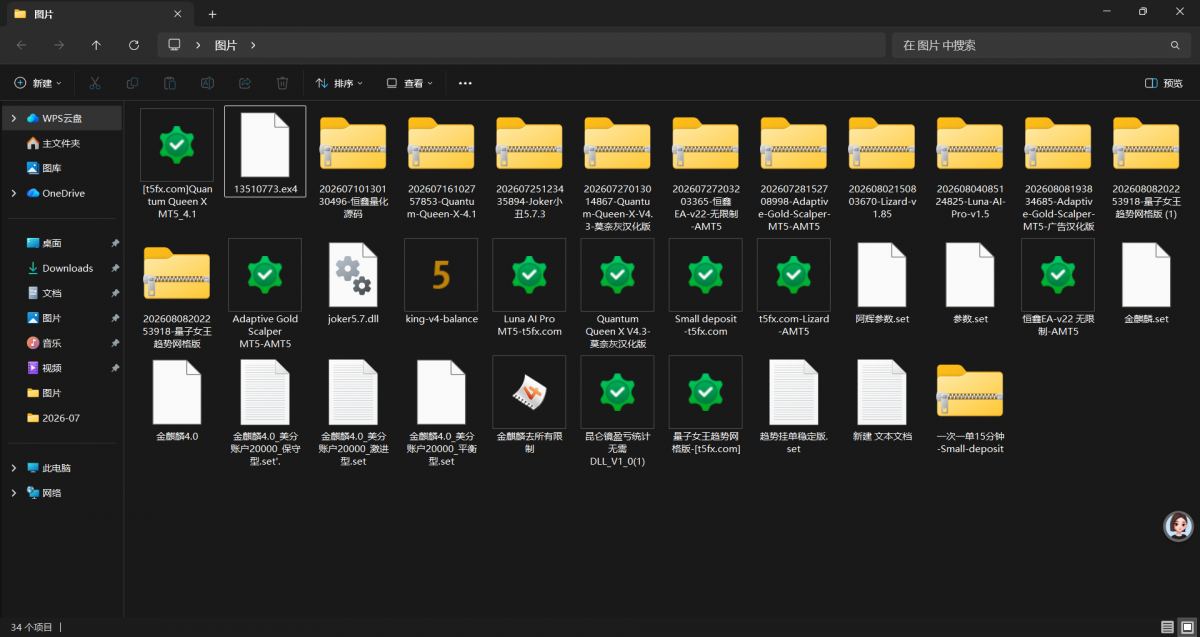This screenshot has height=637, width=1200.
Task: Select 阿辉参数.set file
Action: click(882, 282)
